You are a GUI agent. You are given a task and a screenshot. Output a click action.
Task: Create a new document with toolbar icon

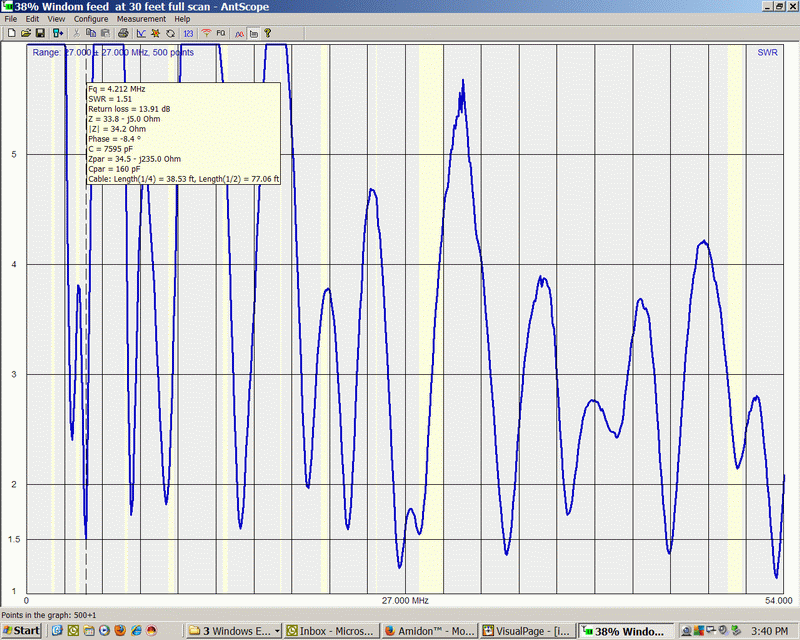click(x=11, y=33)
